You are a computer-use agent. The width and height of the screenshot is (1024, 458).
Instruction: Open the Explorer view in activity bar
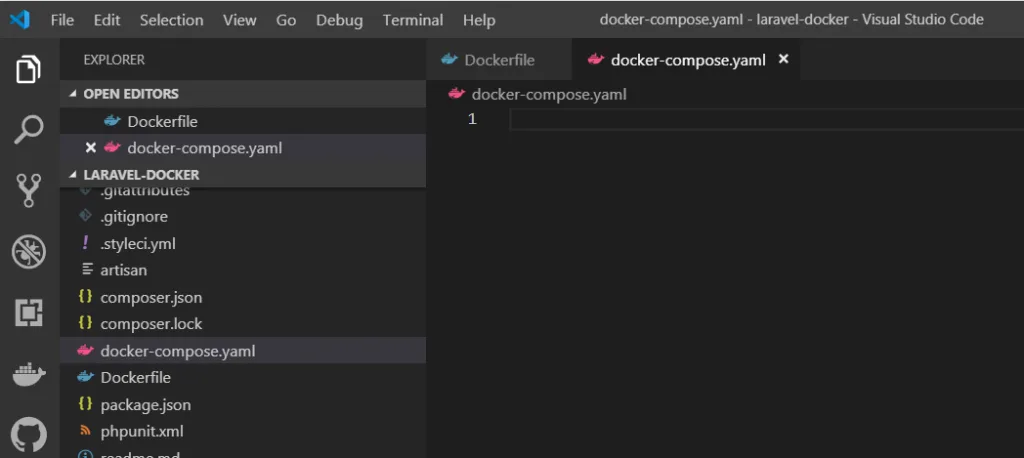28,69
